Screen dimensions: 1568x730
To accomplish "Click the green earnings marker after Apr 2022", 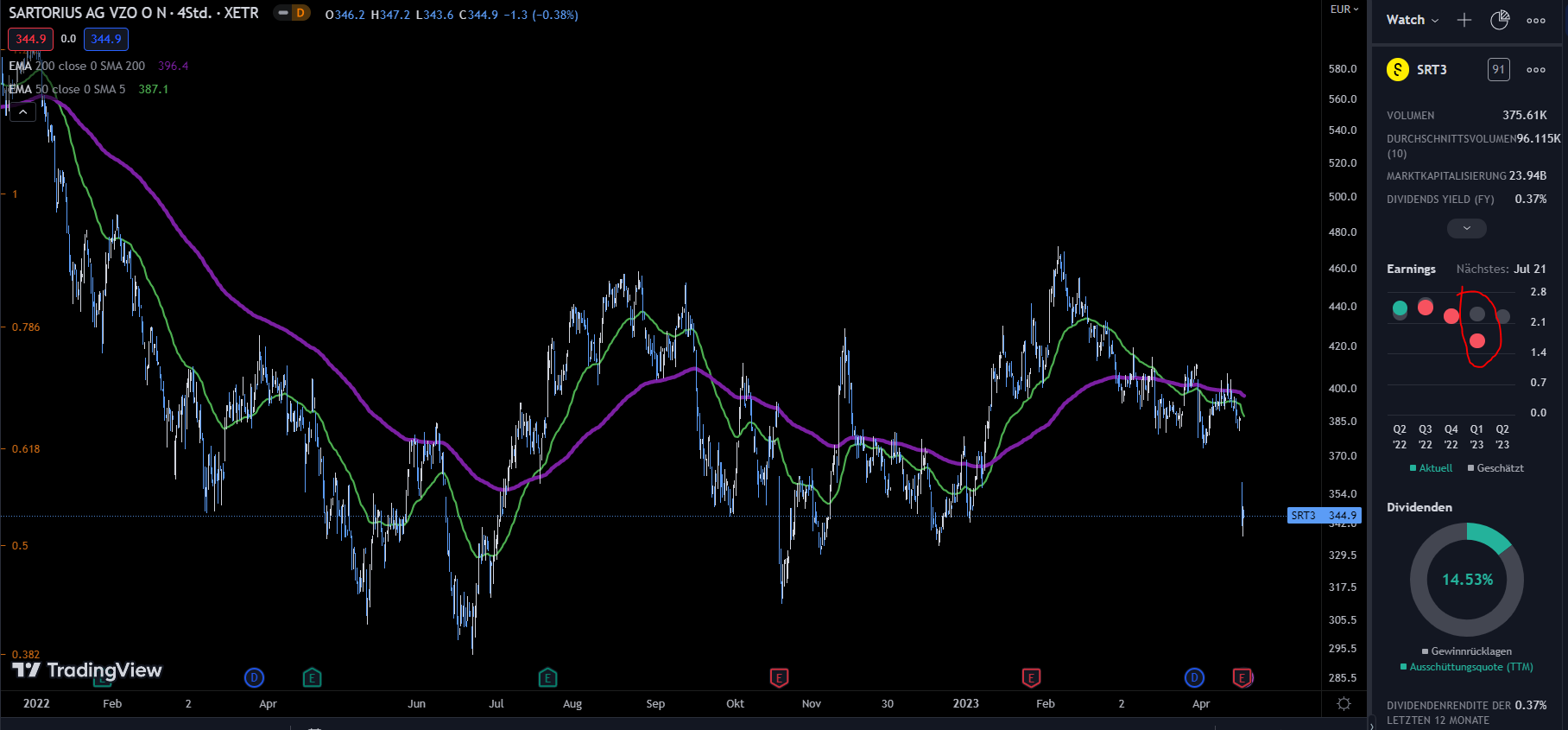I will (x=313, y=678).
